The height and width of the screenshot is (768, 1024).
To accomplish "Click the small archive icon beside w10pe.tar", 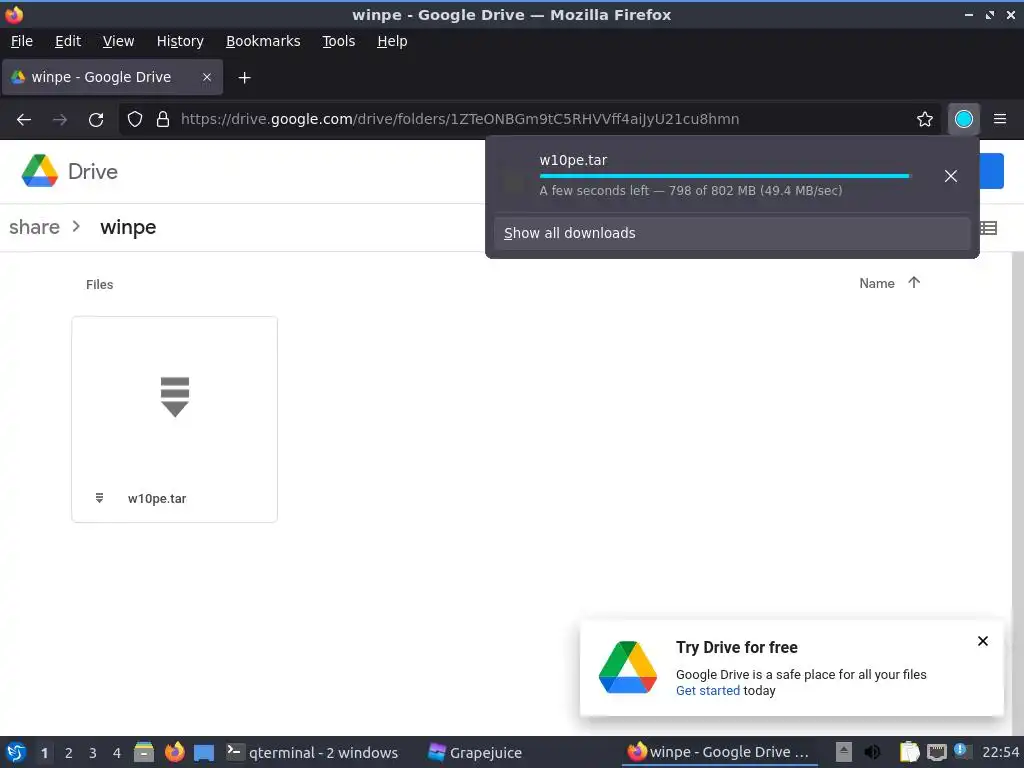I will click(x=99, y=498).
